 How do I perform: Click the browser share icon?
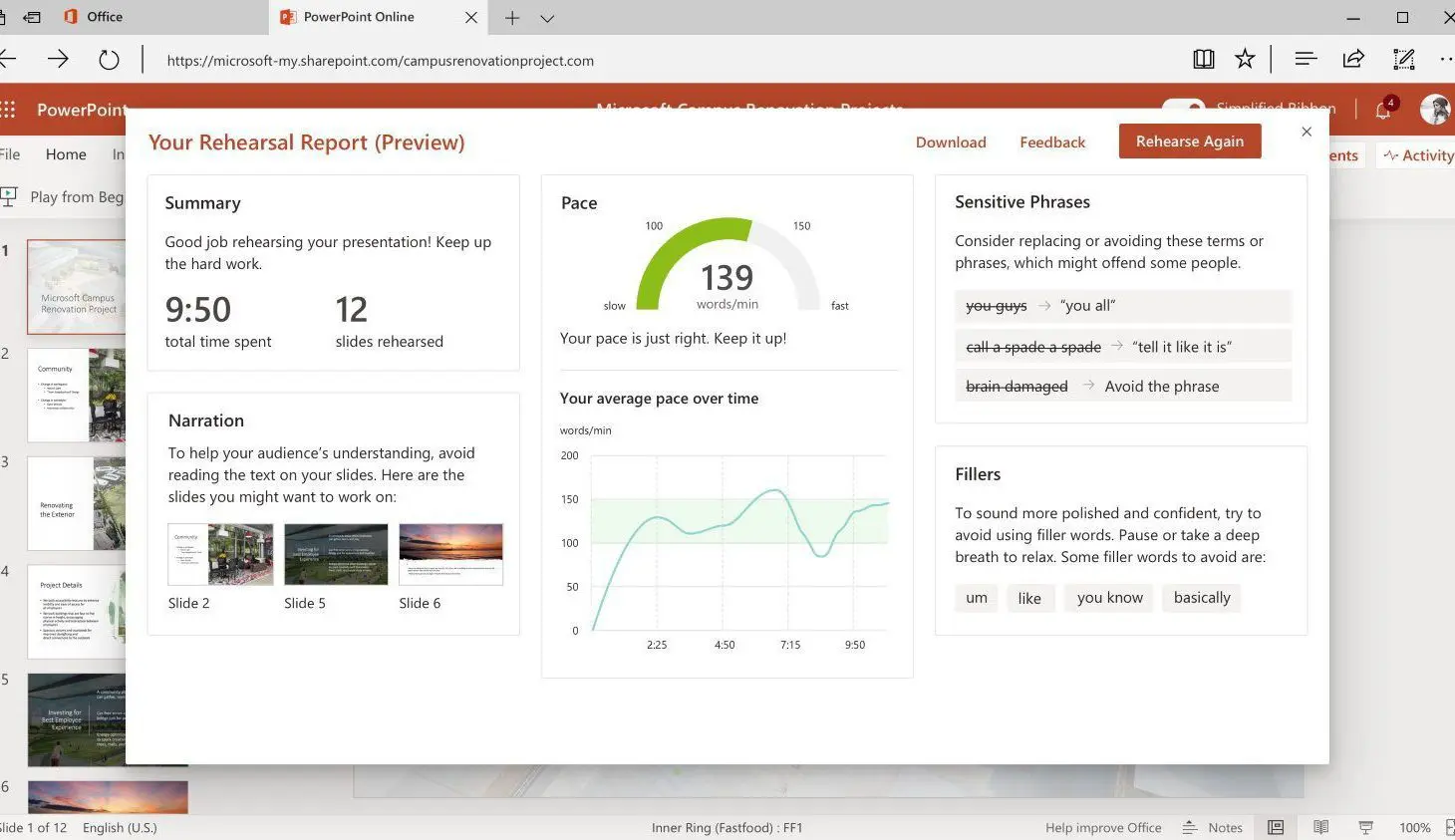tap(1353, 60)
